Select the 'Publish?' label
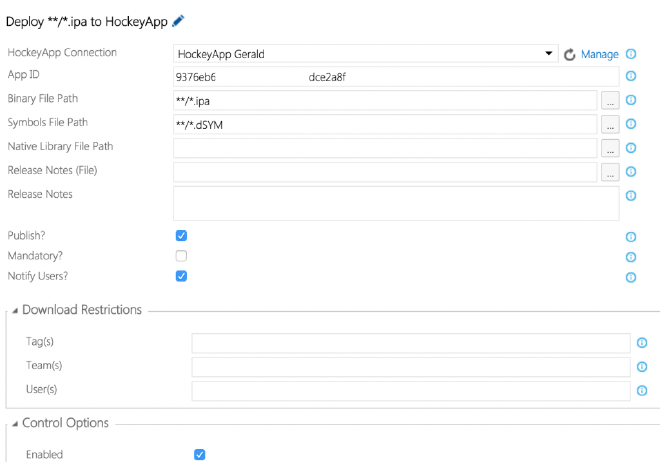The image size is (660, 462). pos(26,236)
